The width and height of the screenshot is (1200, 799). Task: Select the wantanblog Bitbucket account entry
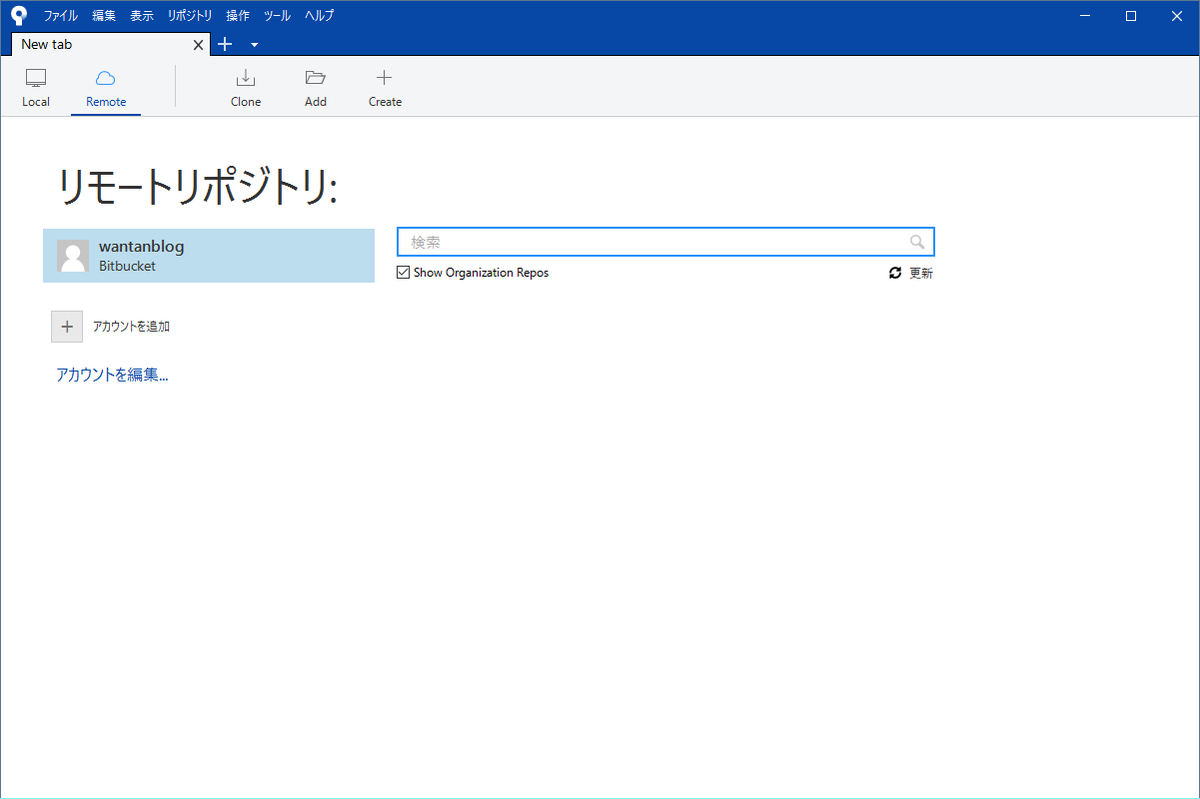pyautogui.click(x=209, y=256)
